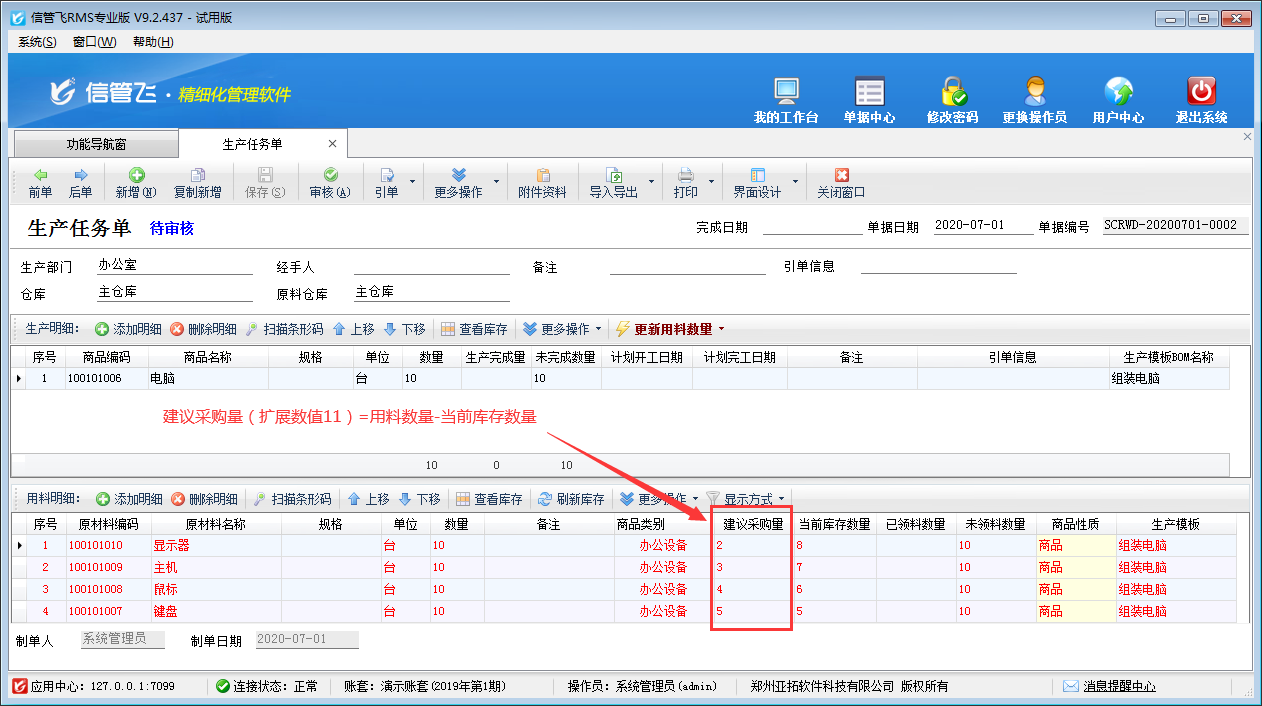Close the Production Task Order (生产任务单) tab
Viewport: 1262px width, 706px height.
(x=332, y=144)
